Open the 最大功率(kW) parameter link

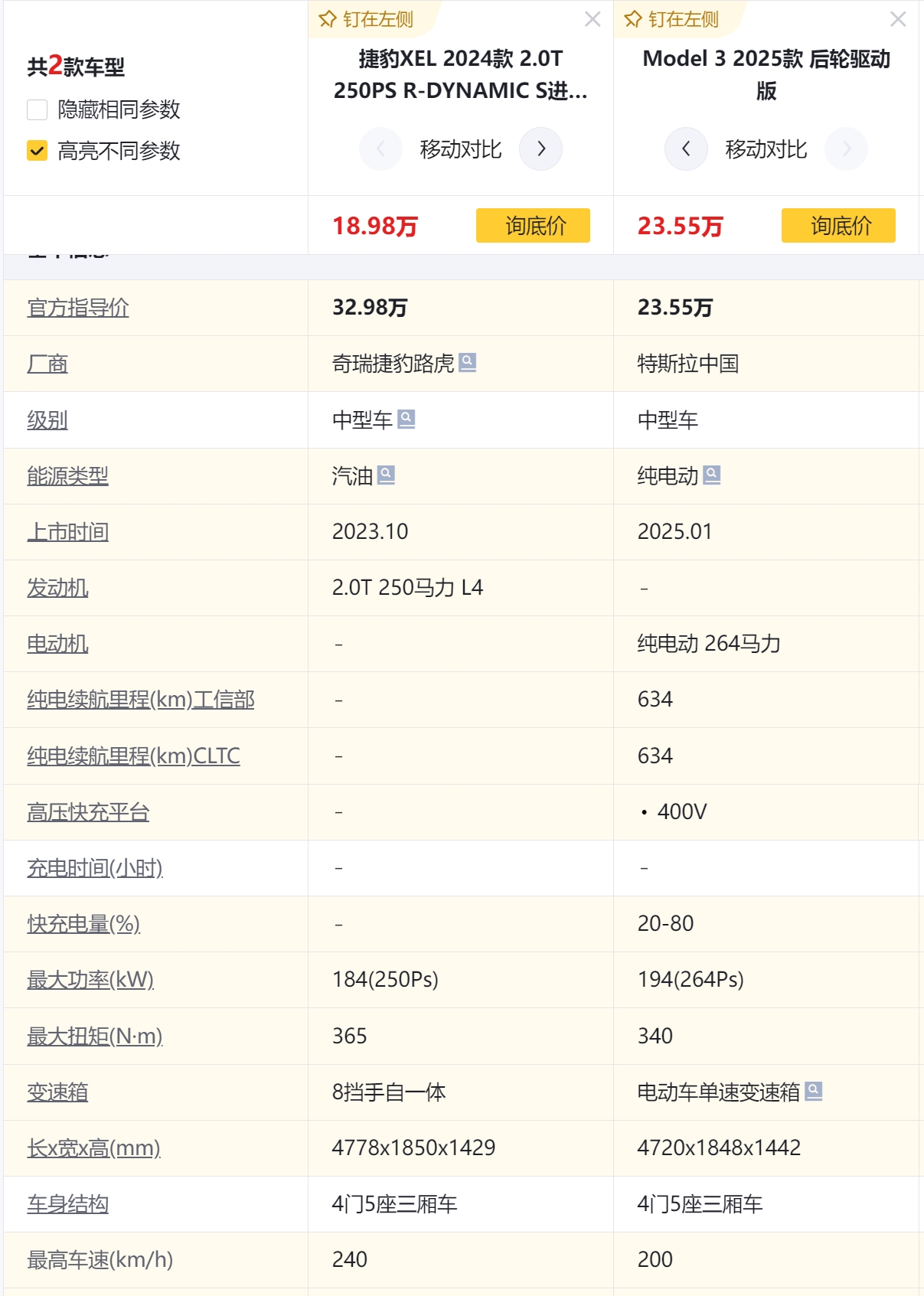point(90,980)
